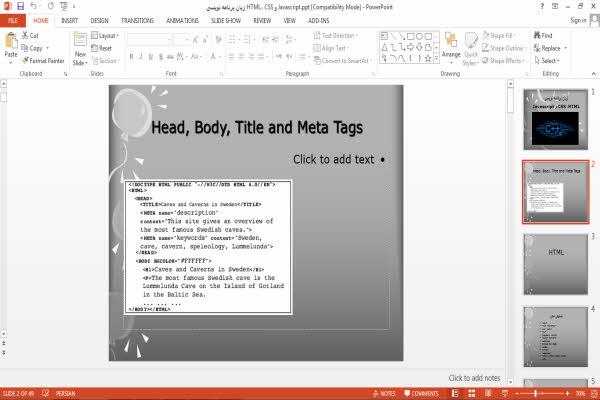The width and height of the screenshot is (600, 400).
Task: Click the Paste clipboard icon
Action: [11, 41]
